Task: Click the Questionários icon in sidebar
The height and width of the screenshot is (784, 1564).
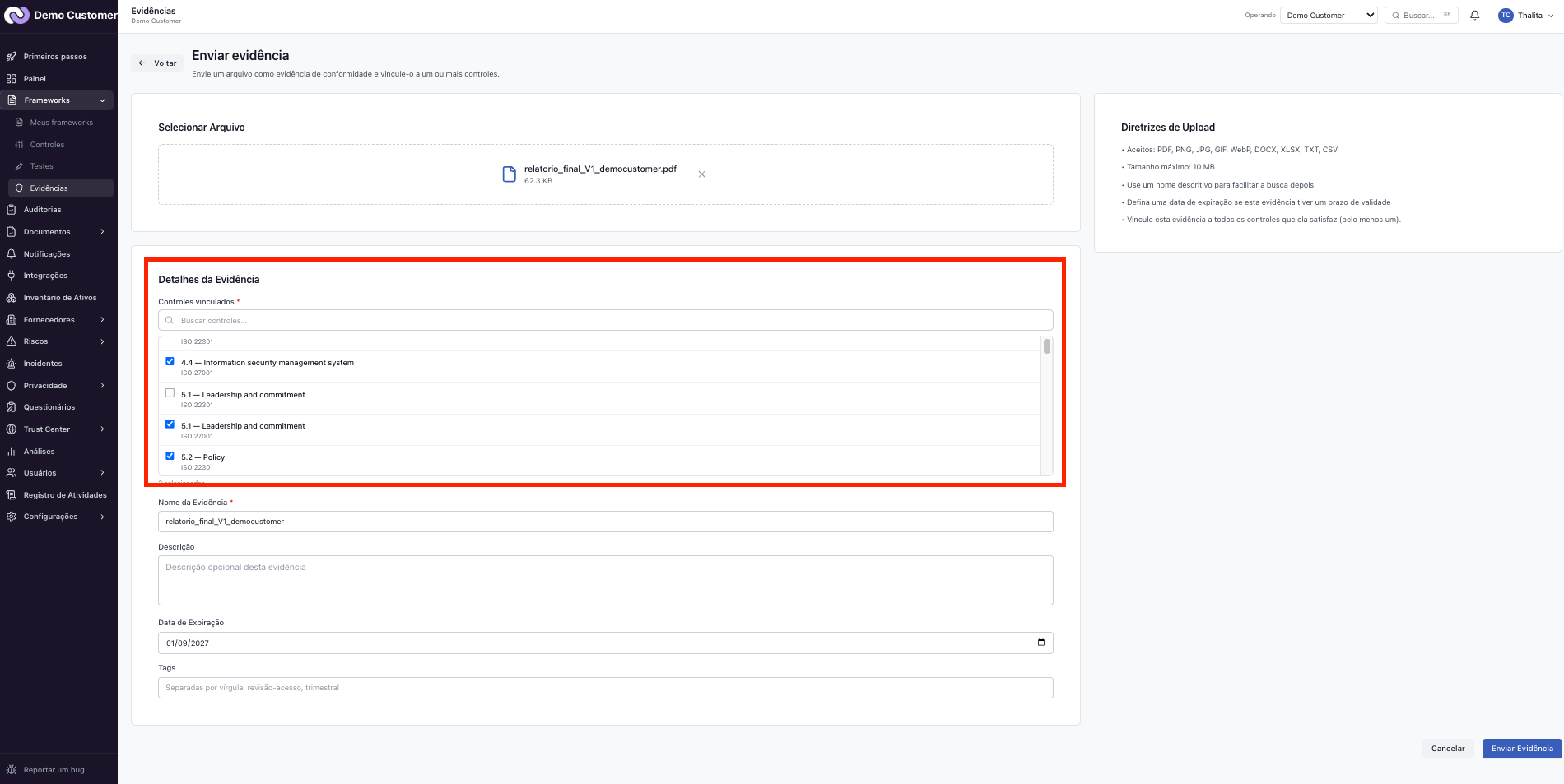Action: click(x=12, y=407)
